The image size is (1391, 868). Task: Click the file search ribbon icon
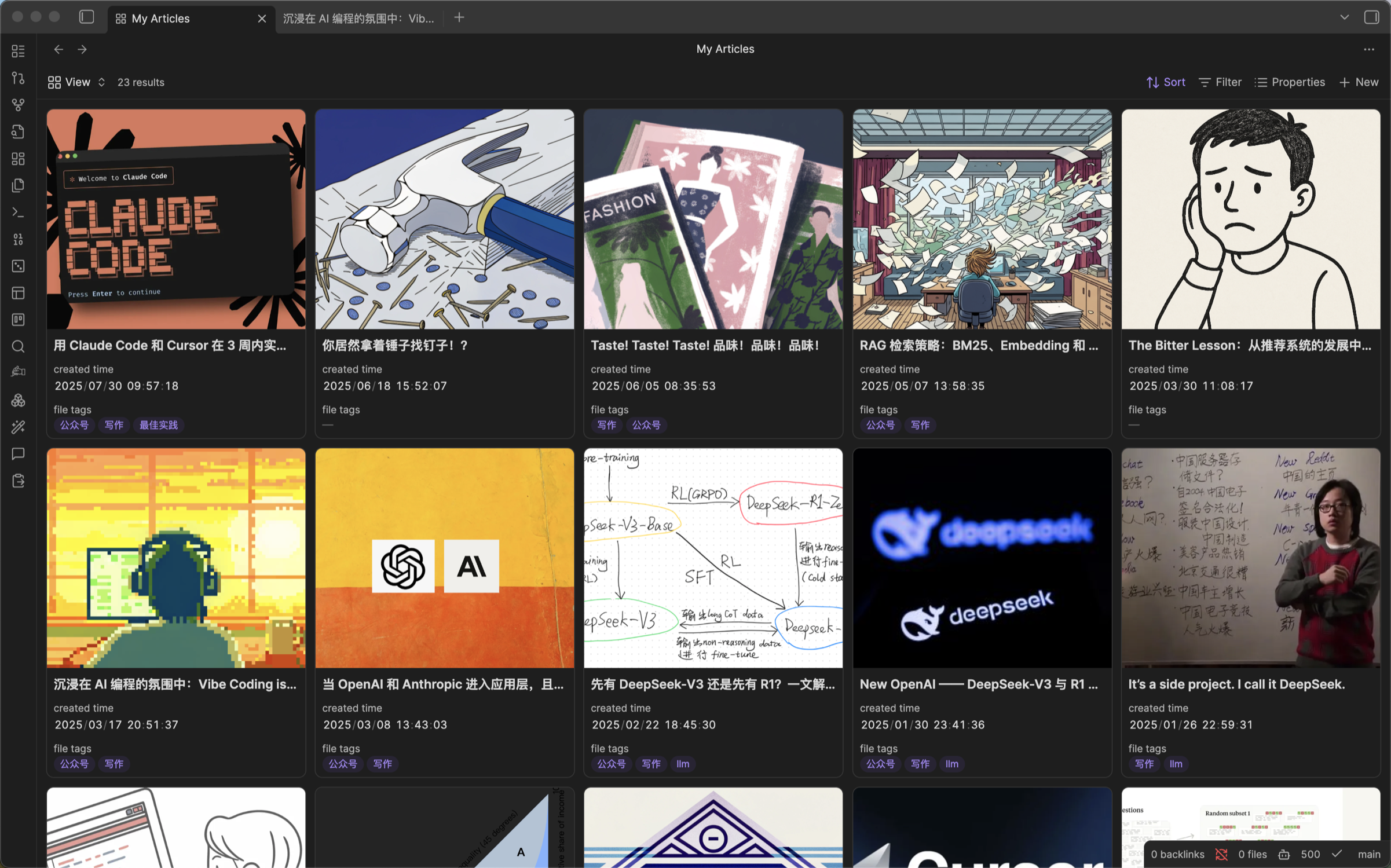18,132
